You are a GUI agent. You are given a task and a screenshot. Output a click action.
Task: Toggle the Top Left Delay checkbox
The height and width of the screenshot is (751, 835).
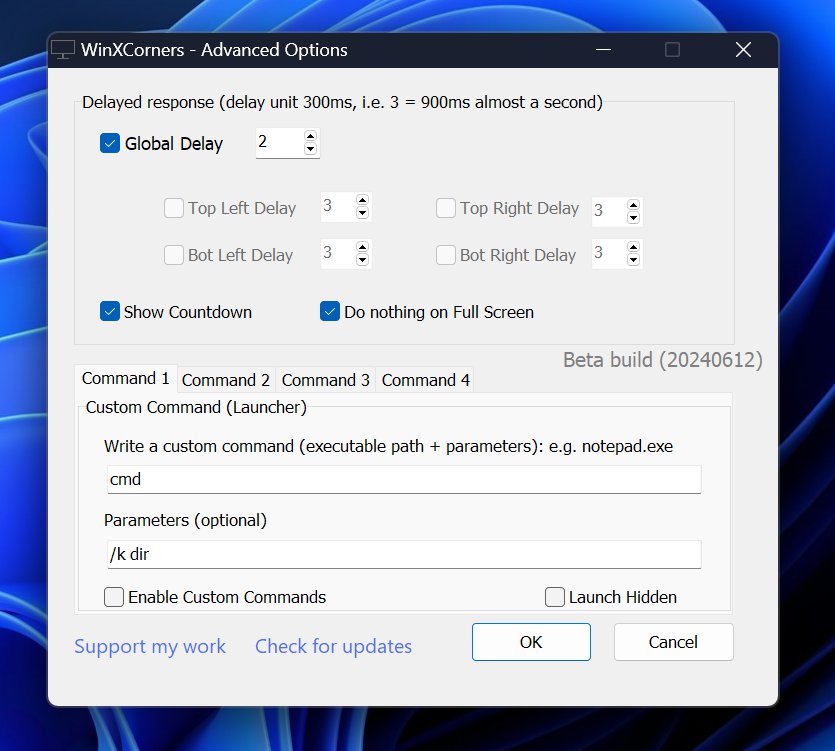174,208
